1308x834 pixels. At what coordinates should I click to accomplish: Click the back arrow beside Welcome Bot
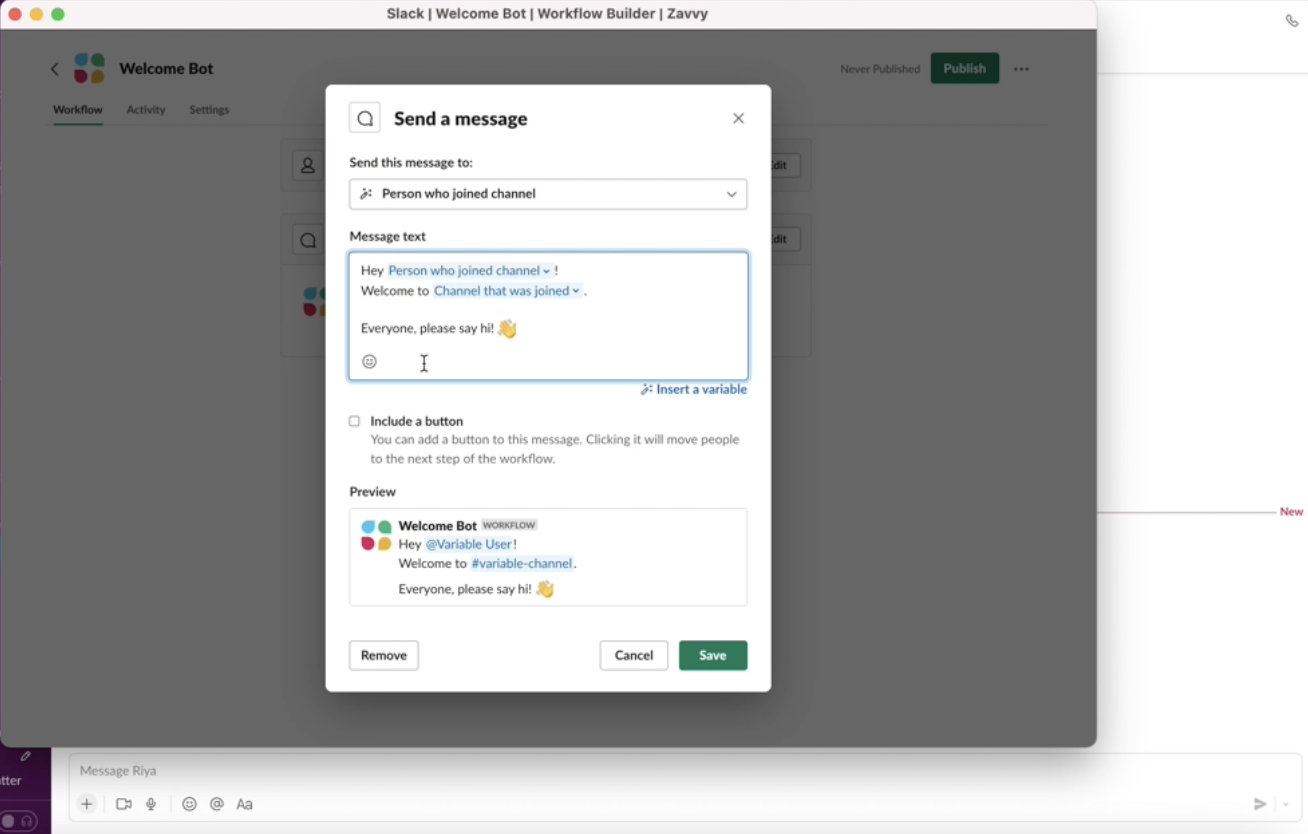point(55,68)
